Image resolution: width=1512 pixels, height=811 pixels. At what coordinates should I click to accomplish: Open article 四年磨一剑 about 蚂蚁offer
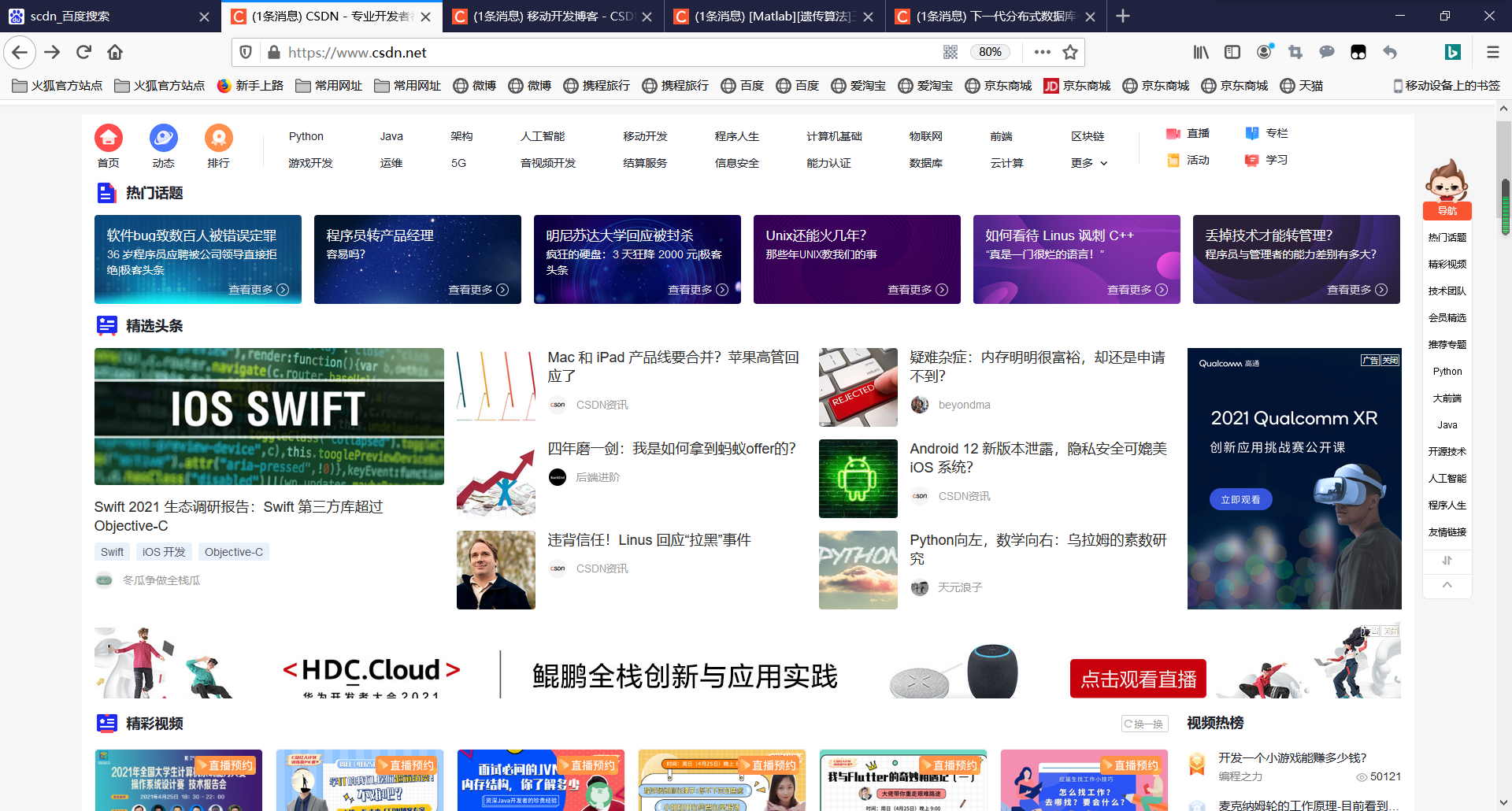672,449
